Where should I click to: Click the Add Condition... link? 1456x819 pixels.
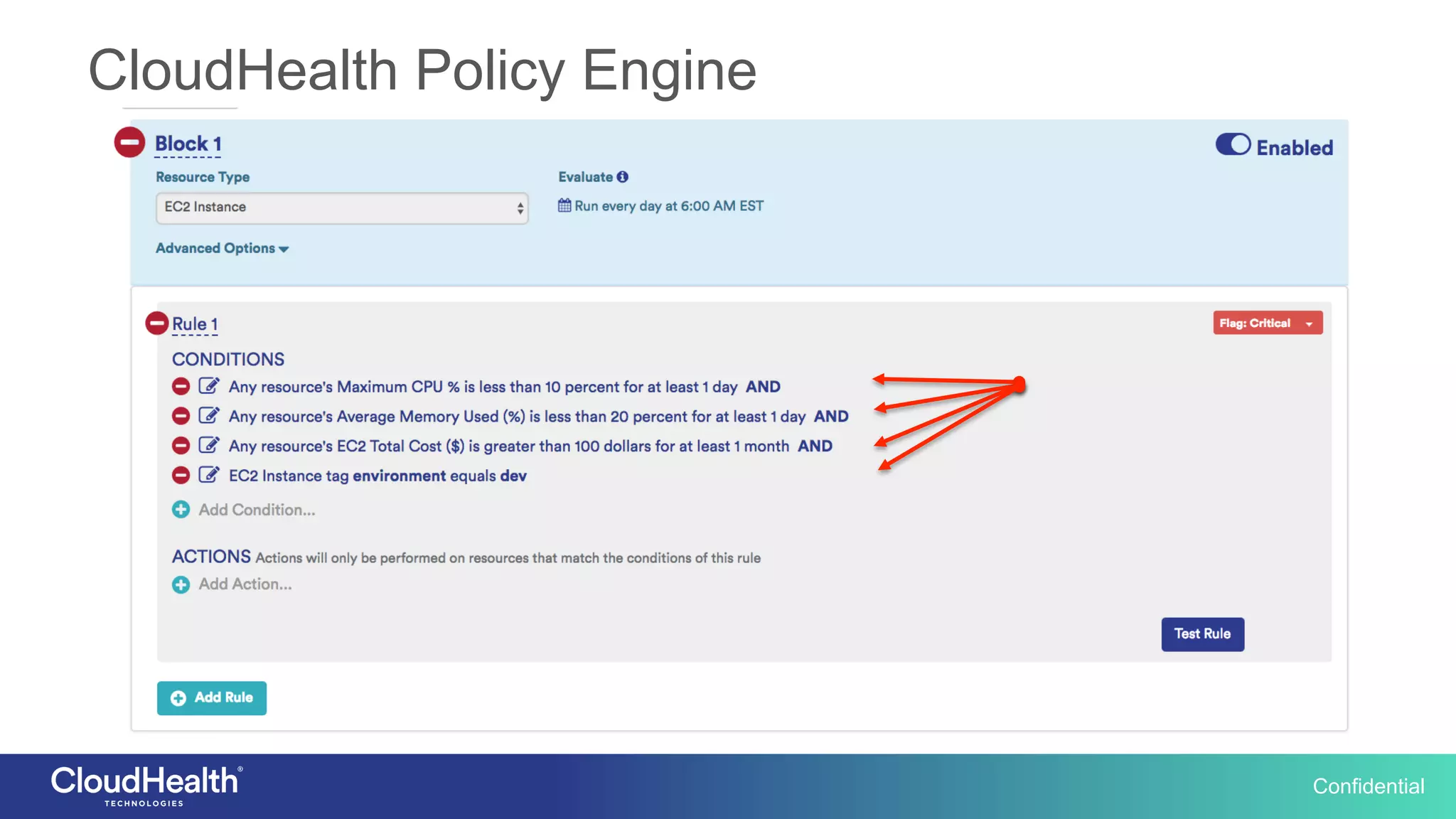click(x=257, y=510)
